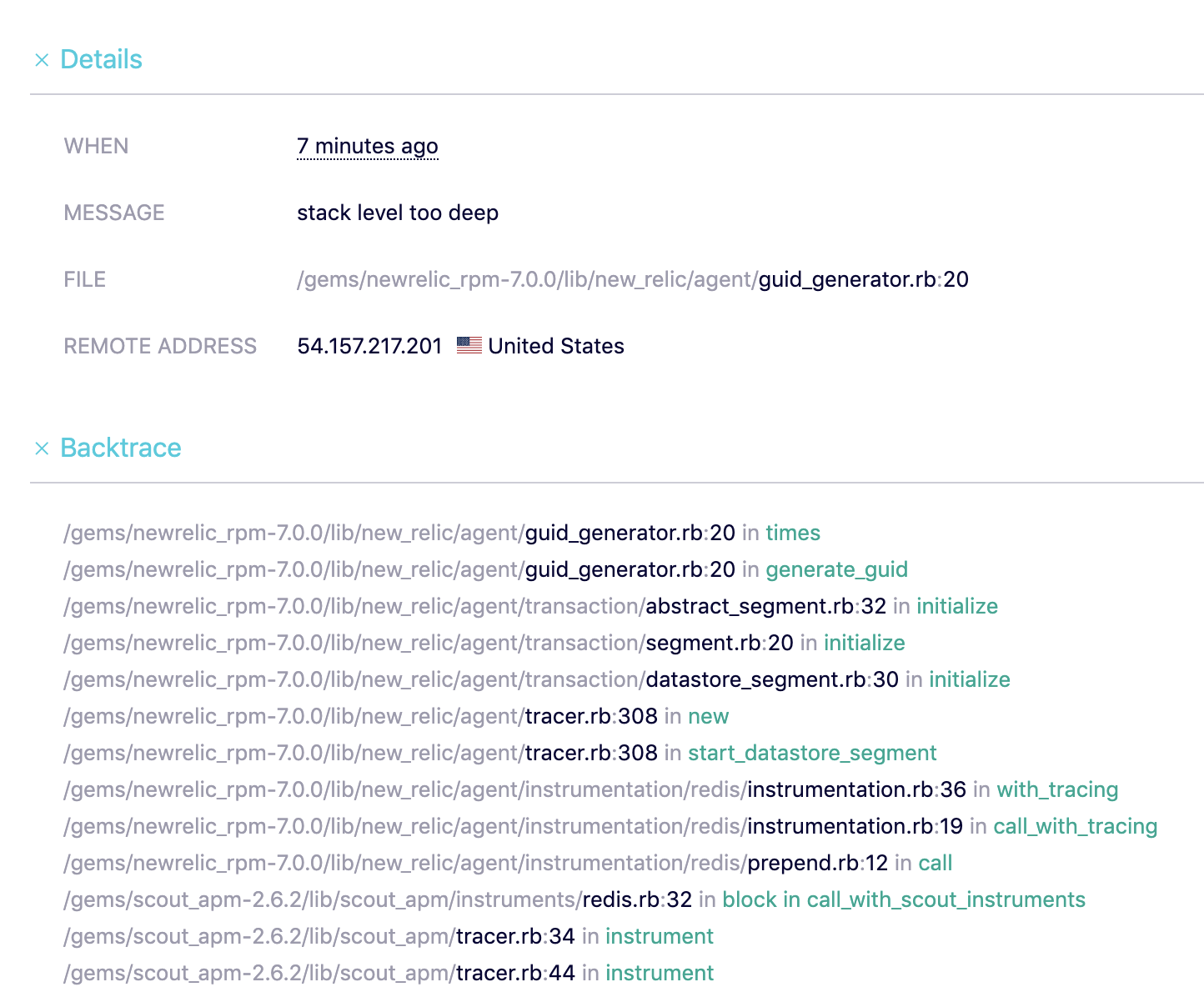Open the start_datastore_segment backtrace entry
Image resolution: width=1204 pixels, height=992 pixels.
point(811,753)
